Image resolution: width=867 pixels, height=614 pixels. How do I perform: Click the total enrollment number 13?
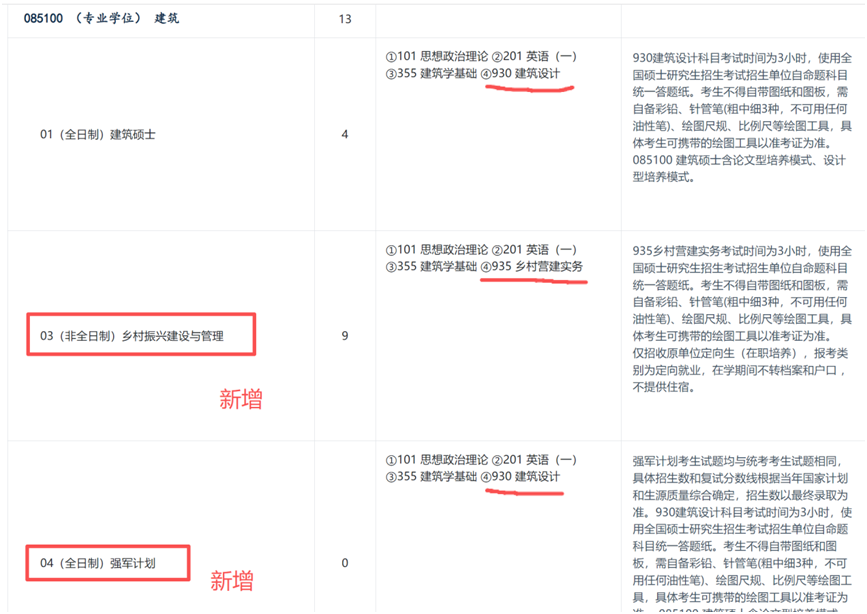[x=345, y=19]
